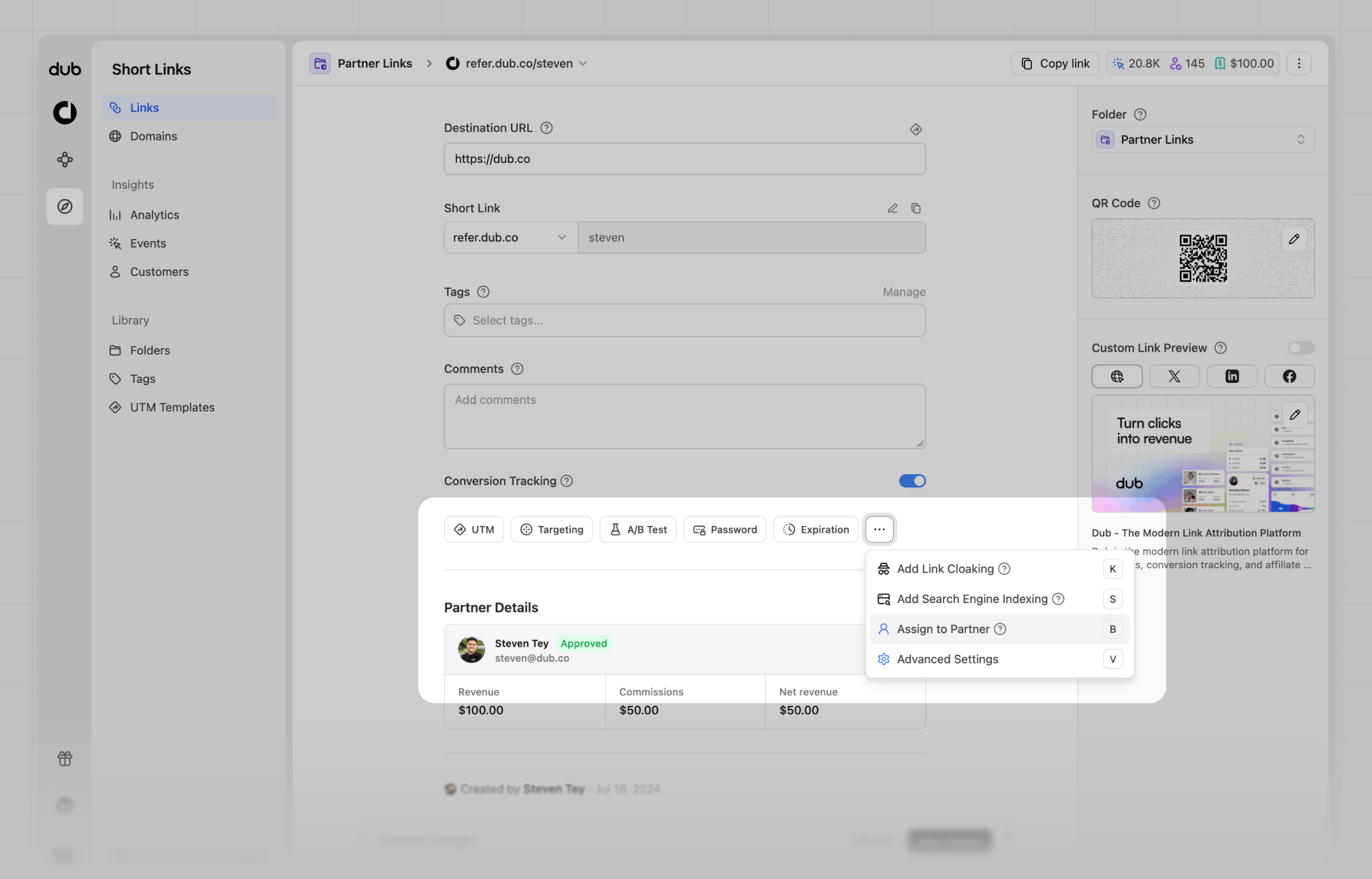The width and height of the screenshot is (1372, 879).
Task: Click the QR code image
Action: point(1203,258)
